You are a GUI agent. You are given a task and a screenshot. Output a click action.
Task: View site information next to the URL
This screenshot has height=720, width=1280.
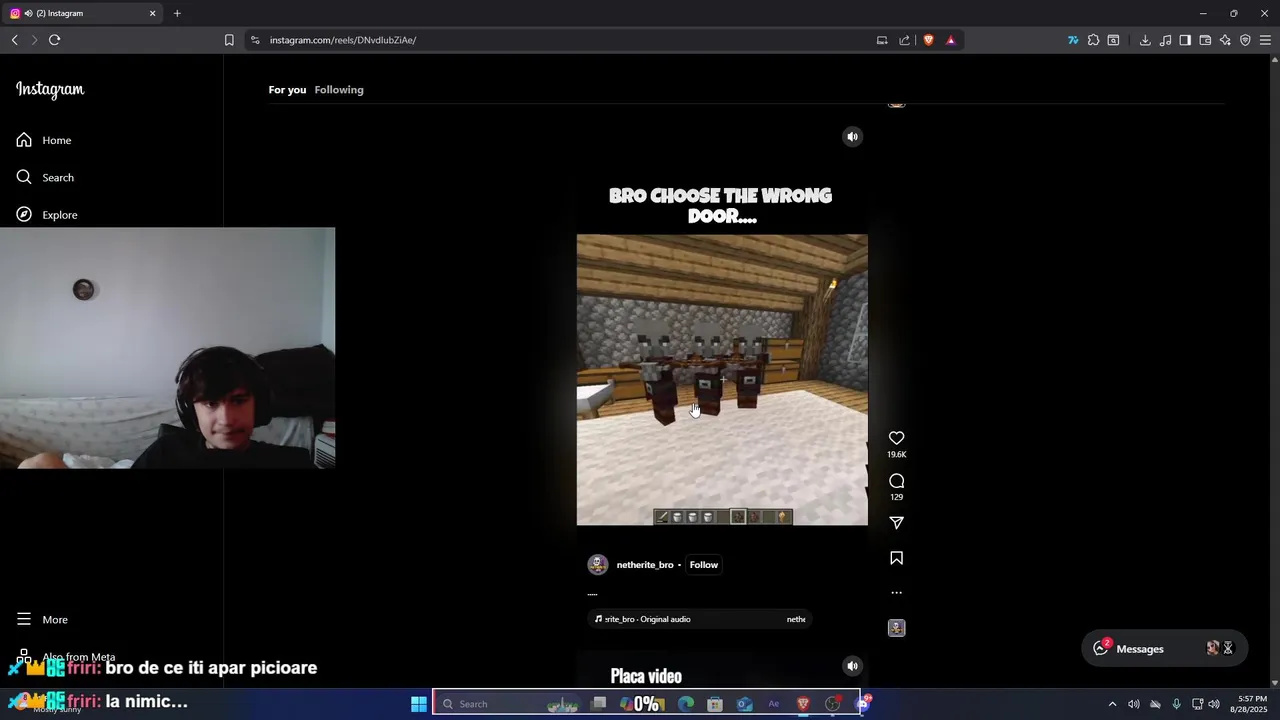tap(255, 40)
